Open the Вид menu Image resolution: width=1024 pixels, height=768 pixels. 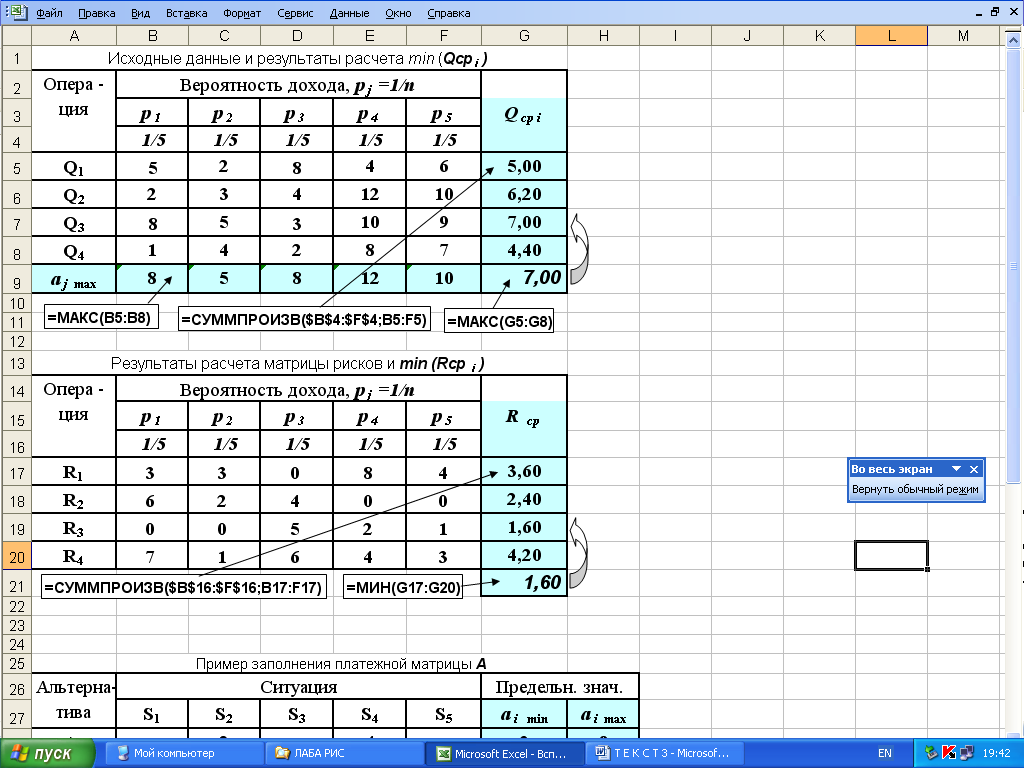point(140,12)
